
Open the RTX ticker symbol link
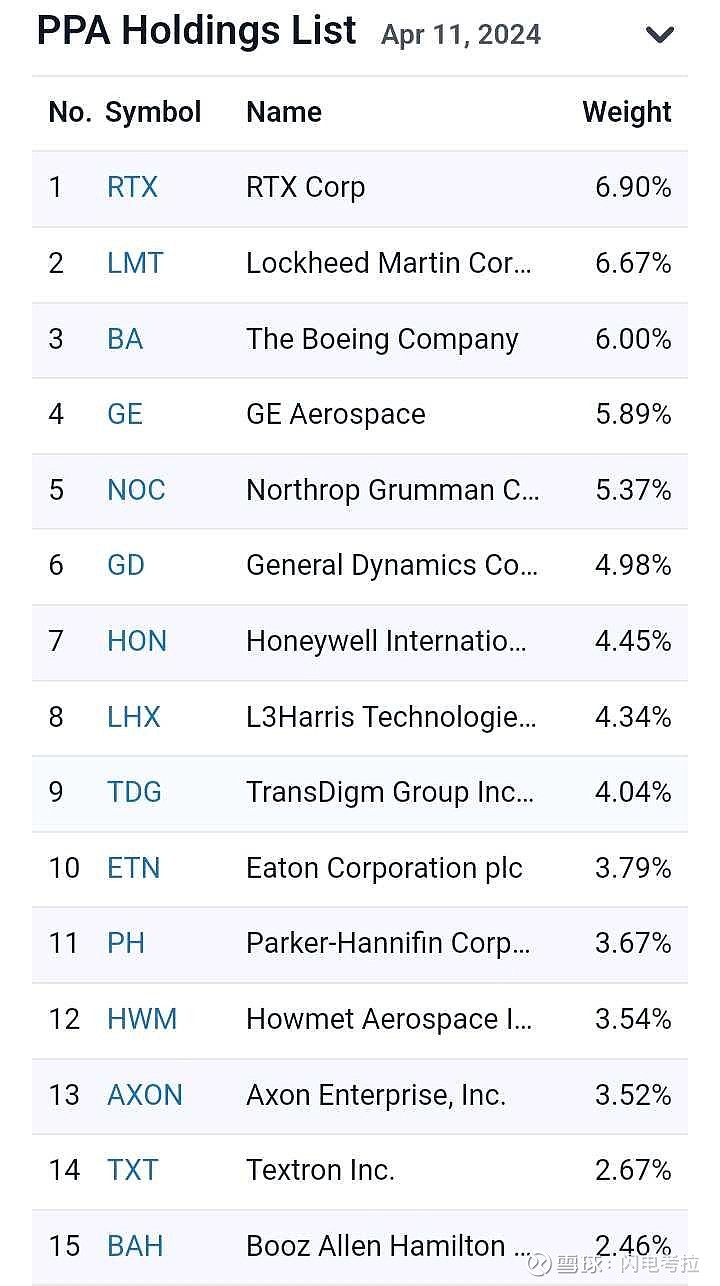click(132, 187)
